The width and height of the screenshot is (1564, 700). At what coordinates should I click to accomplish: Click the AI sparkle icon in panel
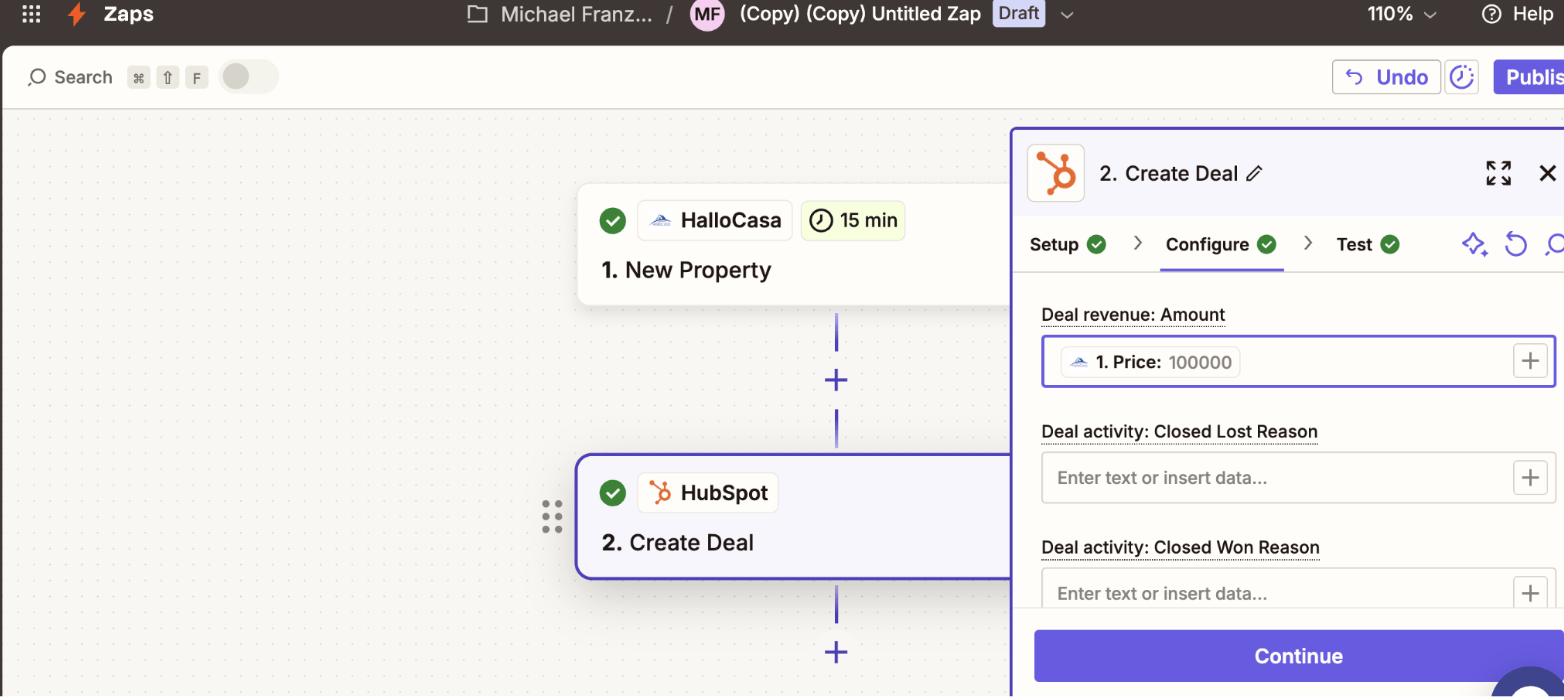[x=1474, y=244]
